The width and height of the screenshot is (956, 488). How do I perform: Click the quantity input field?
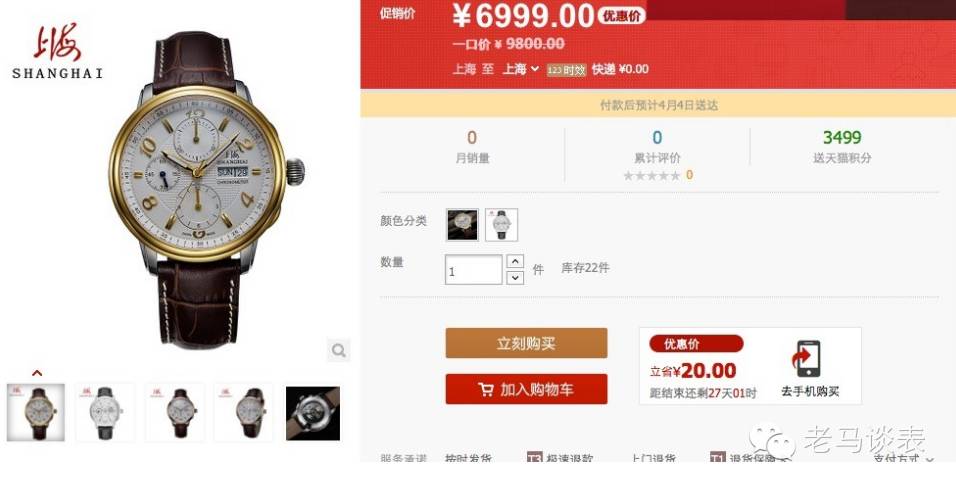pos(474,270)
